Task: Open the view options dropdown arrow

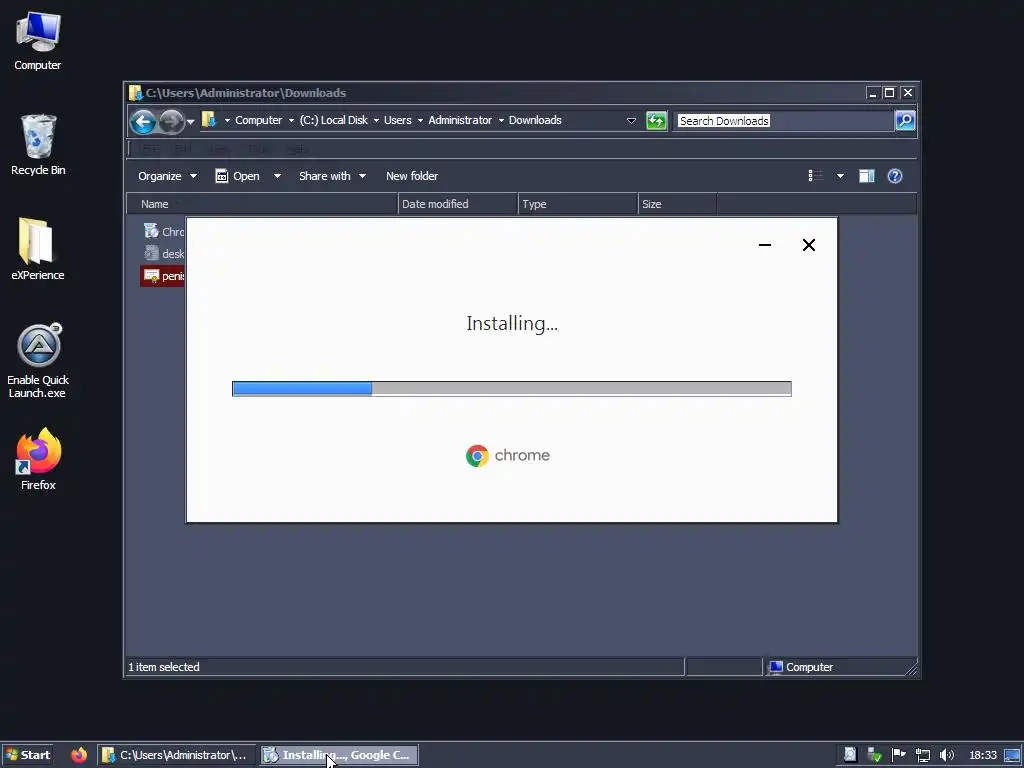Action: (x=840, y=176)
